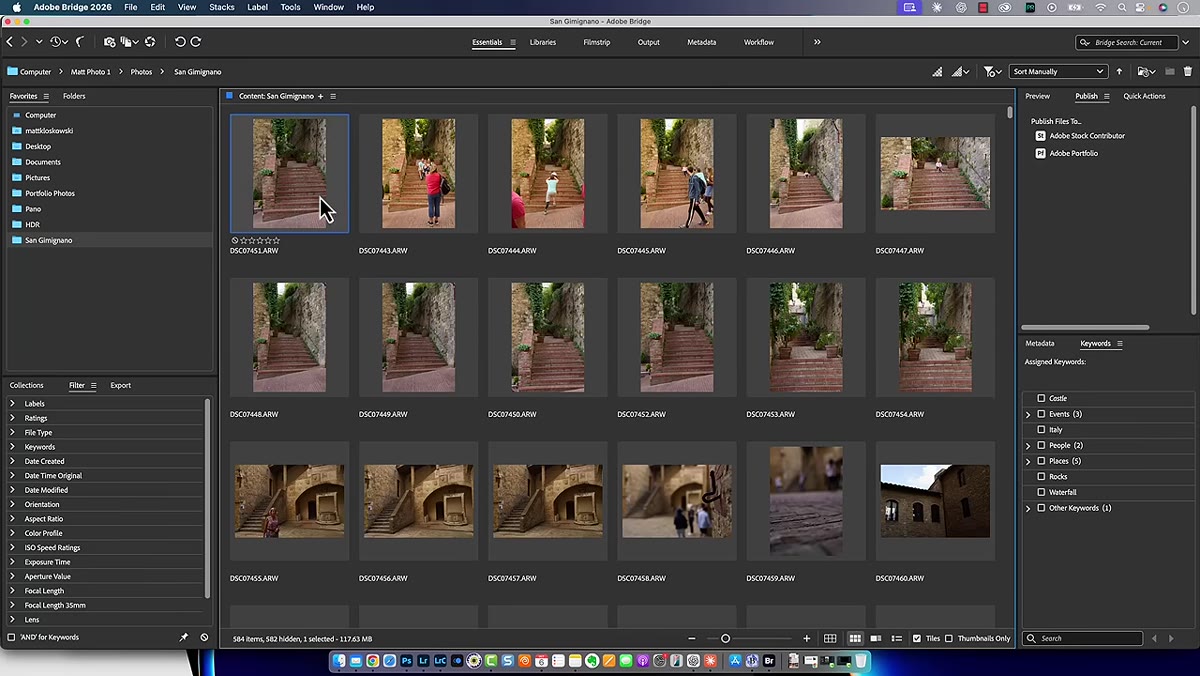The height and width of the screenshot is (676, 1200).
Task: Open thumbnail quality options dropdown icon
Action: click(x=960, y=72)
